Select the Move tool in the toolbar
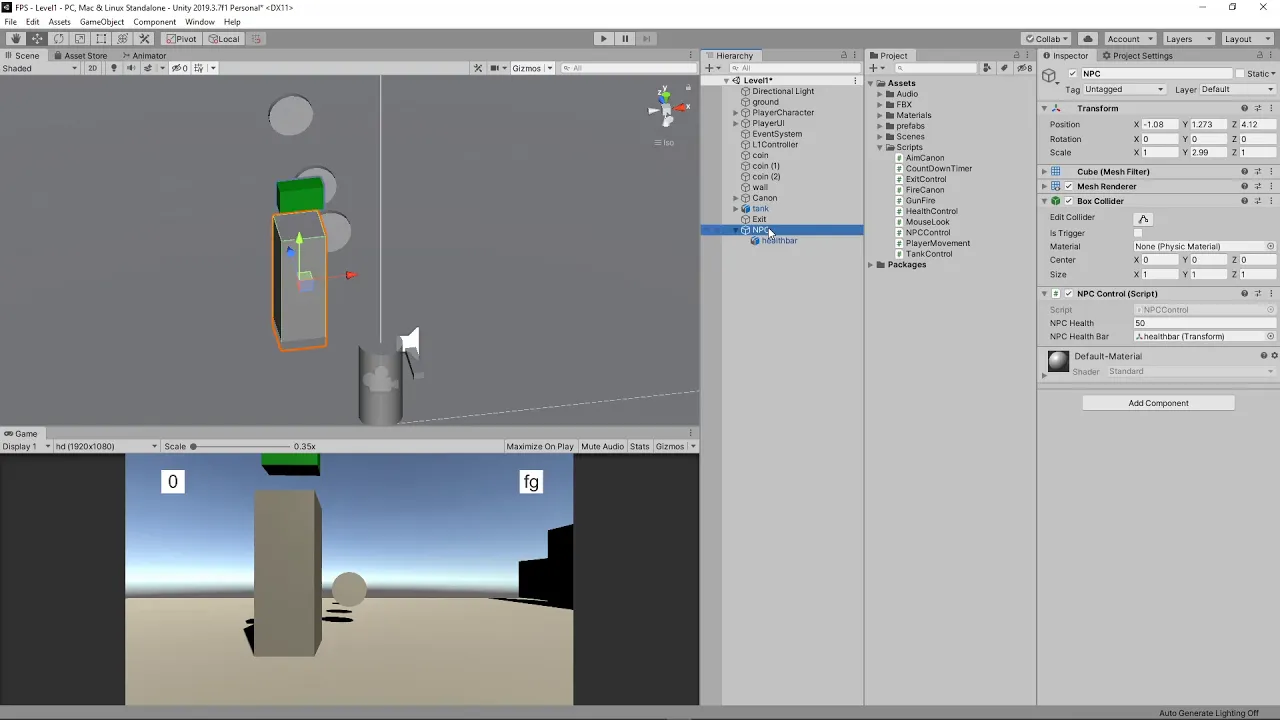This screenshot has width=1280, height=720. point(37,39)
